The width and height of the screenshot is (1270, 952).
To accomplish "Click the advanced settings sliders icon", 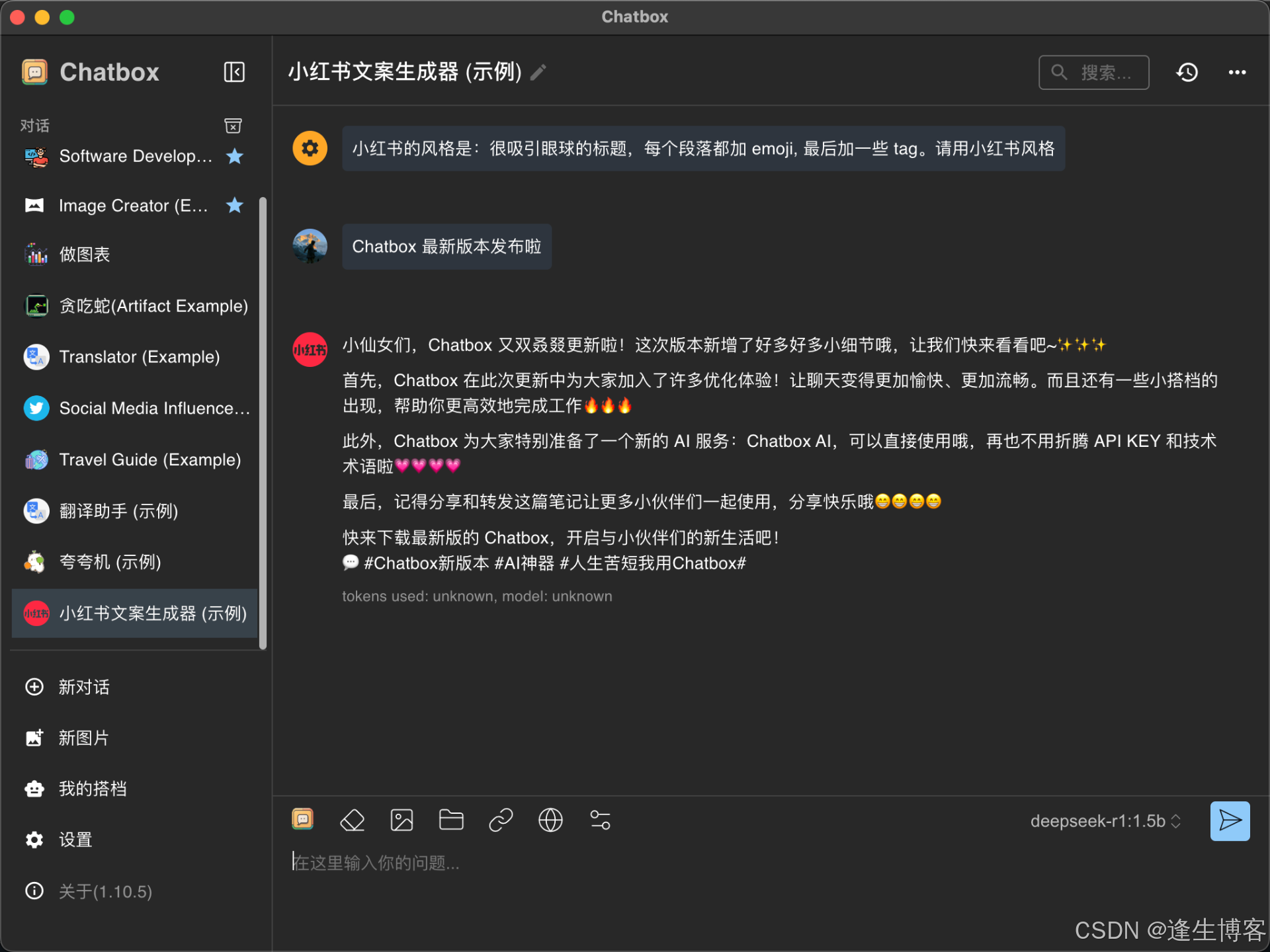I will pos(600,820).
